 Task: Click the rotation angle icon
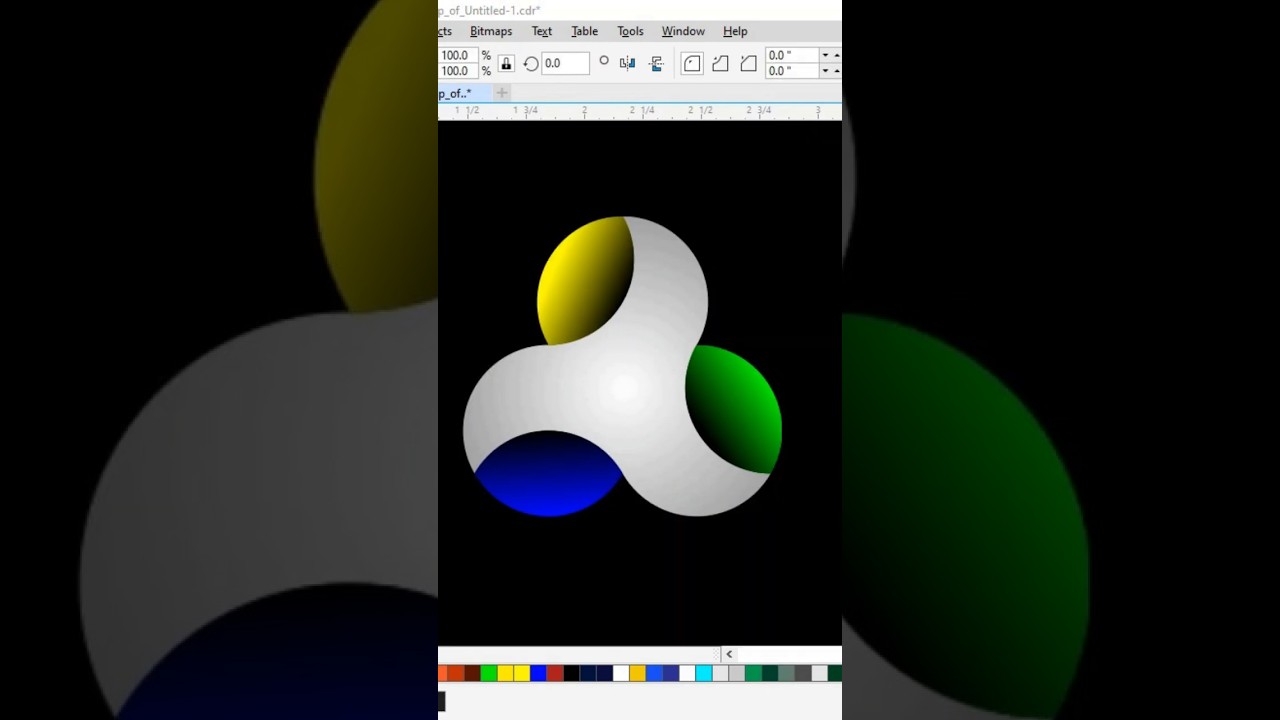531,63
